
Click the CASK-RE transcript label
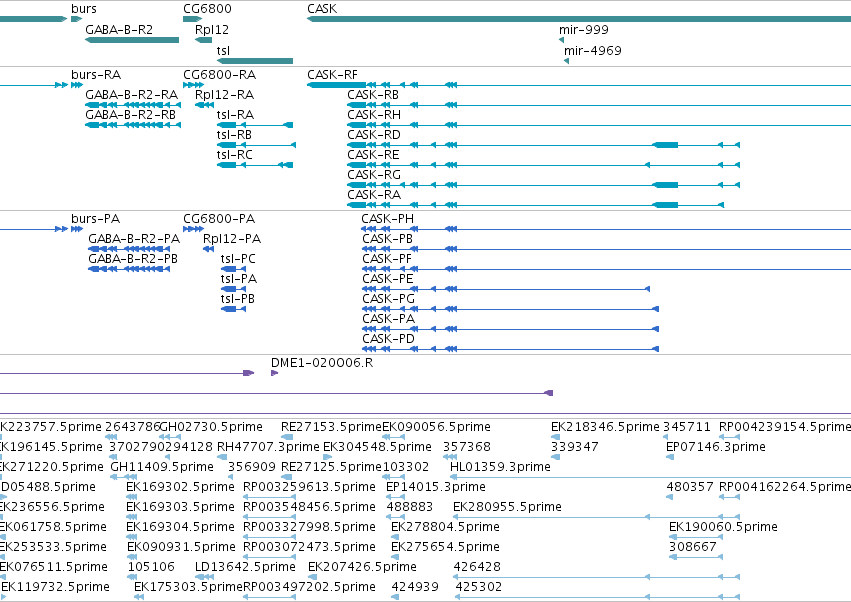click(x=373, y=155)
